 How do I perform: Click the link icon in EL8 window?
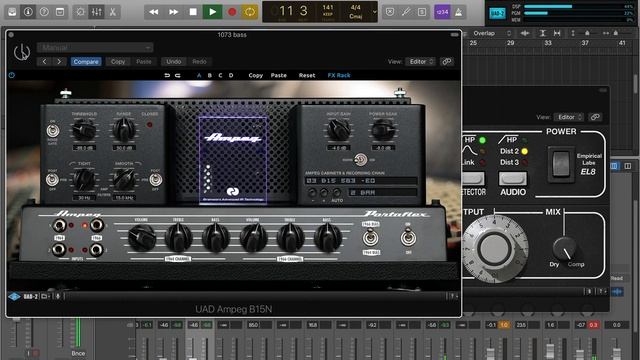click(x=595, y=117)
